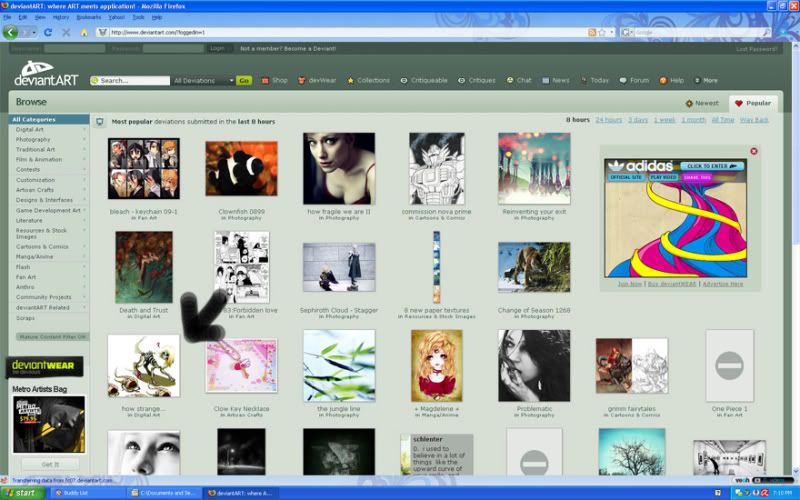Viewport: 800px width, 500px height.
Task: Click the orange RSS feed icon in address bar
Action: 592,32
